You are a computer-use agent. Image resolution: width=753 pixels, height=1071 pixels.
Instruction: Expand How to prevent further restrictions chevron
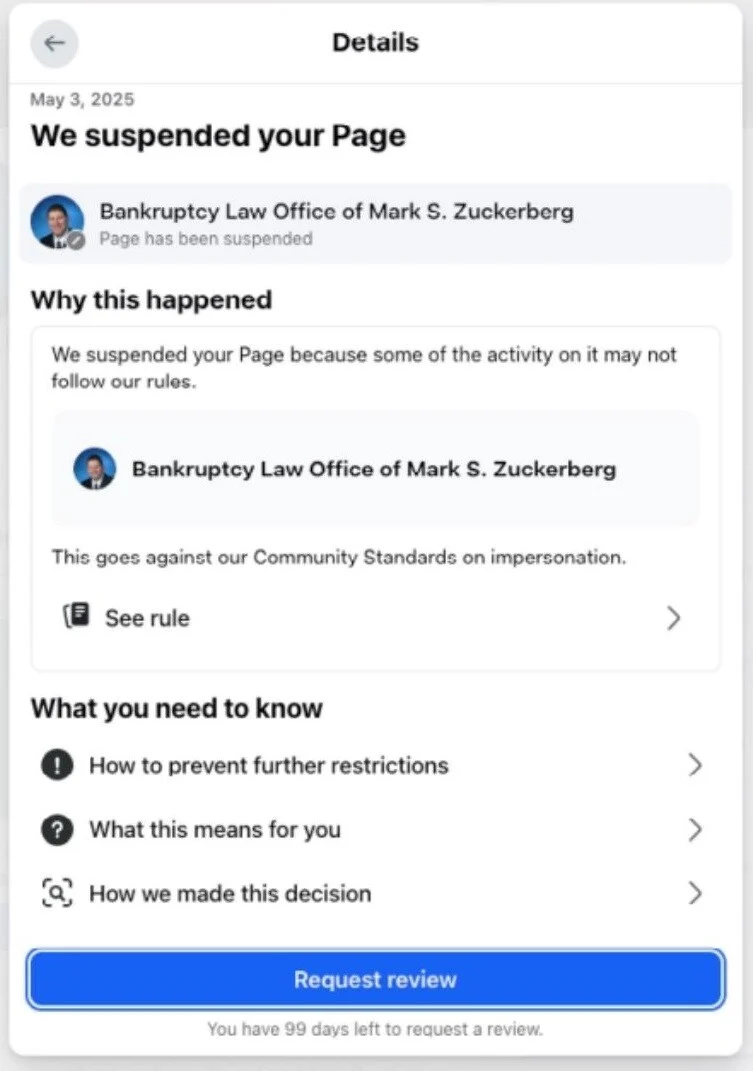click(x=695, y=765)
